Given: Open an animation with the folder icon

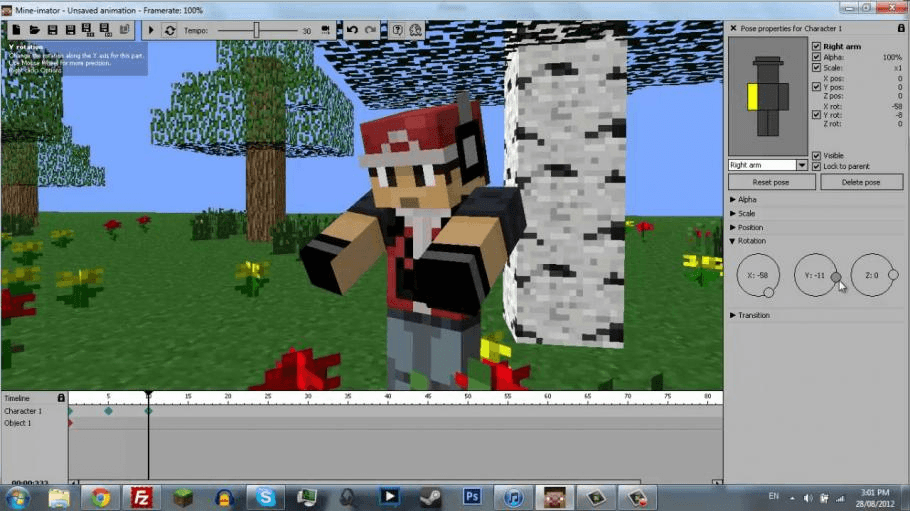Looking at the screenshot, I should [34, 30].
